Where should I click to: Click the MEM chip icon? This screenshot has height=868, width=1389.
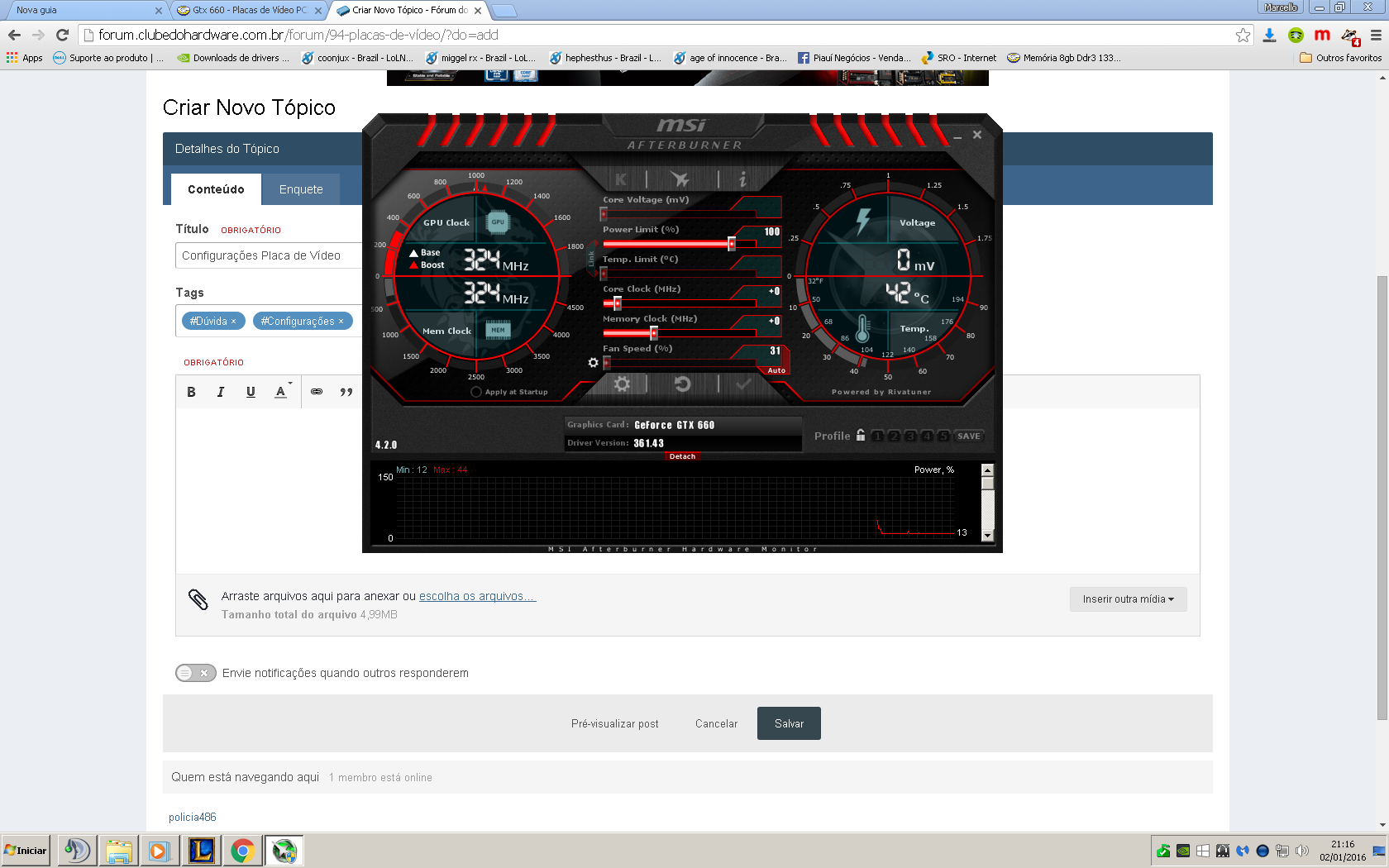point(498,330)
